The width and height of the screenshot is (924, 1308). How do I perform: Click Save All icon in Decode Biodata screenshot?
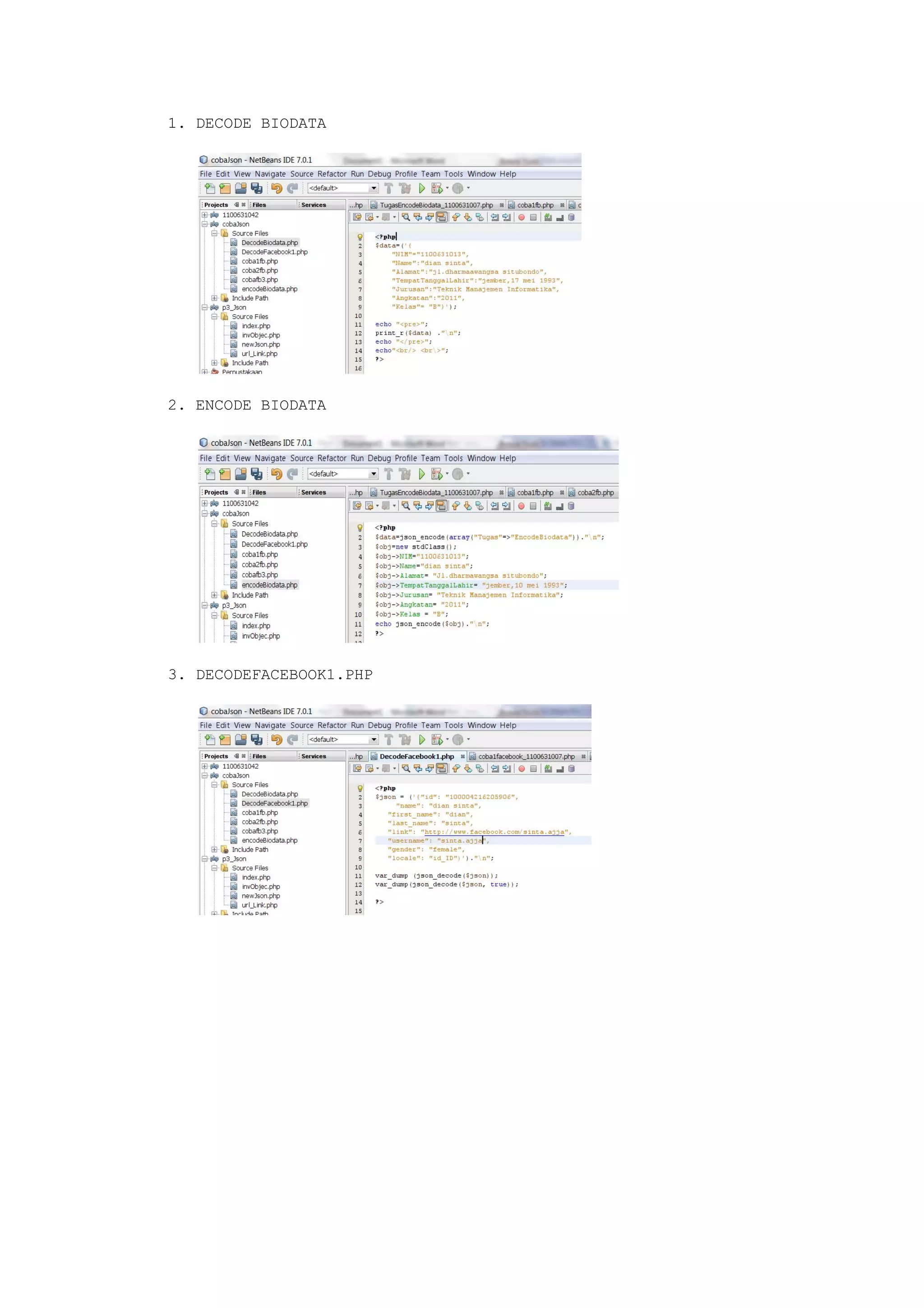tap(257, 188)
